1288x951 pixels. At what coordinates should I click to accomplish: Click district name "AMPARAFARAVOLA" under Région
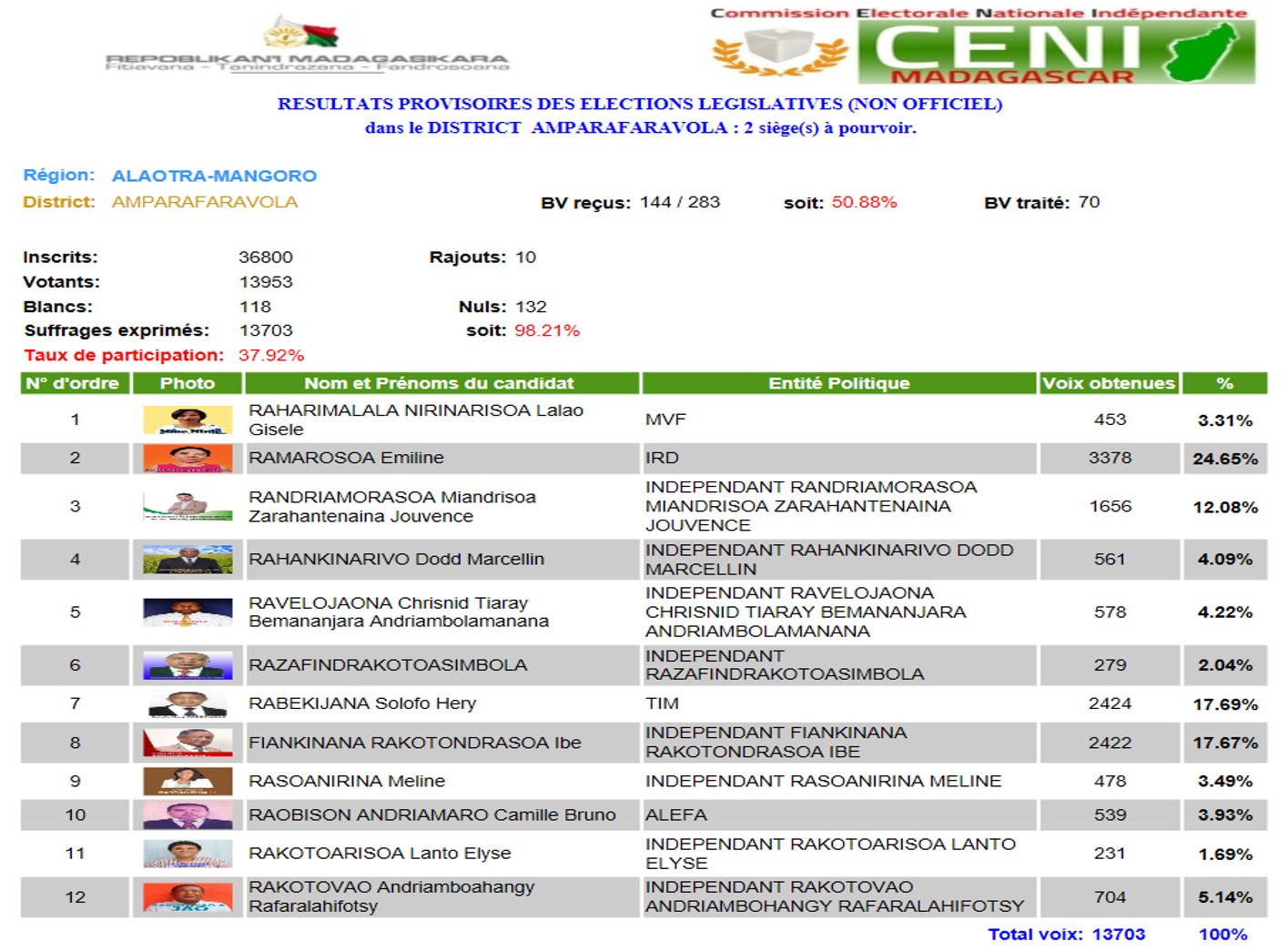pos(205,202)
